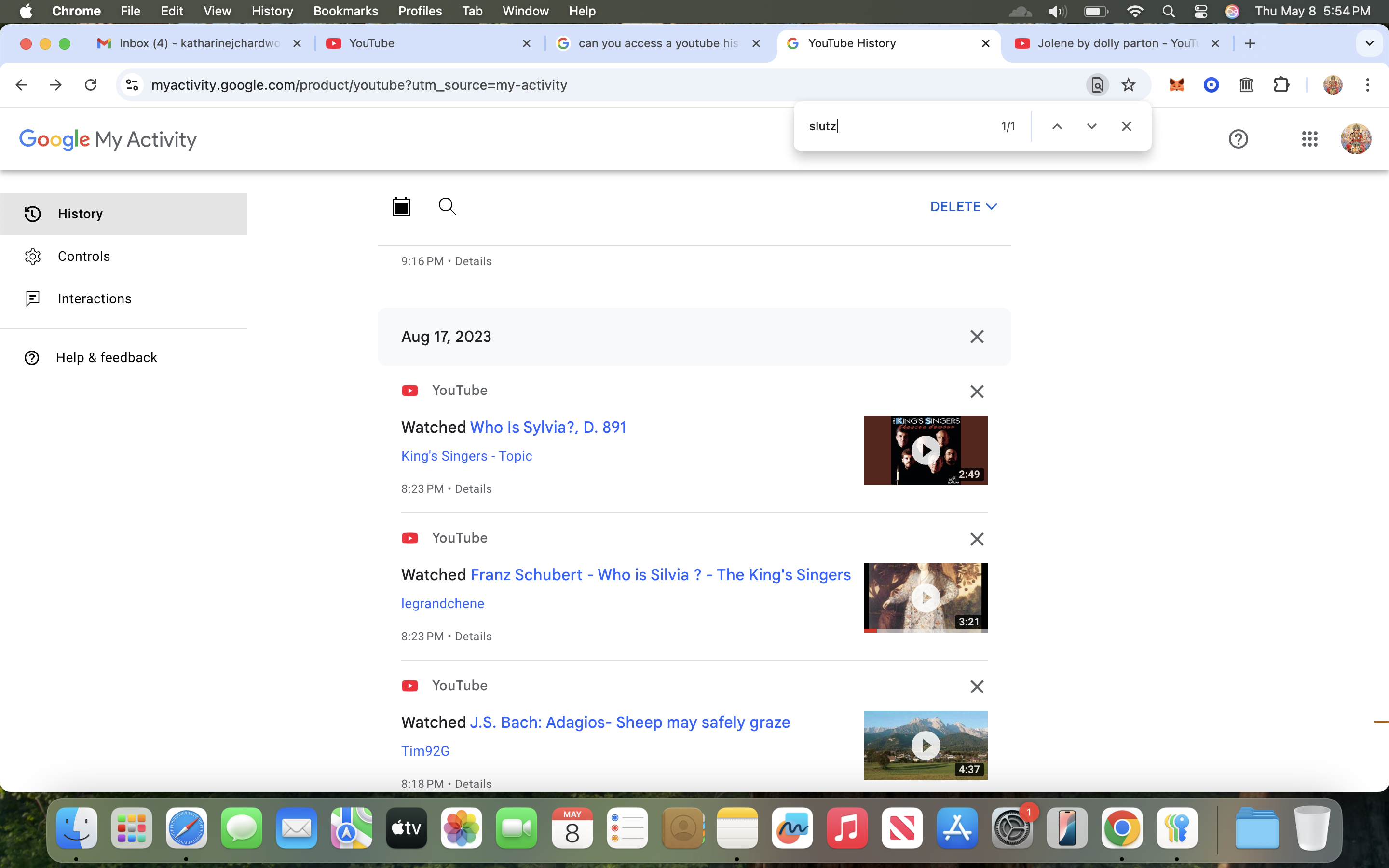Click the find-in-page lens icon in address bar
This screenshot has height=868, width=1389.
pos(1097,85)
